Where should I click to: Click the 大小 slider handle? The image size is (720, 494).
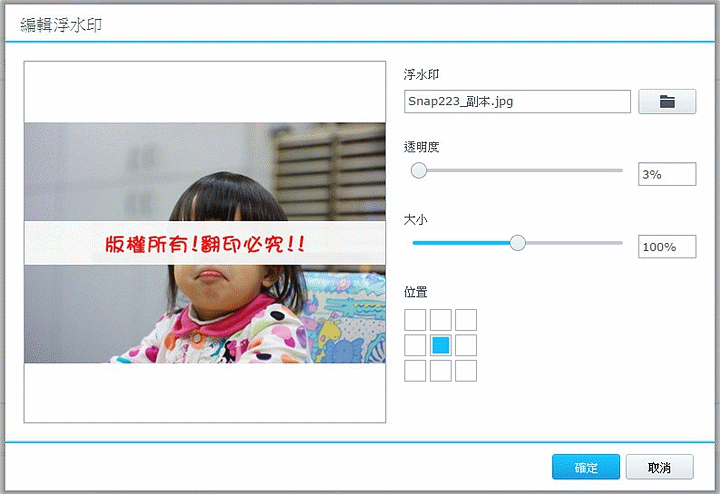517,243
